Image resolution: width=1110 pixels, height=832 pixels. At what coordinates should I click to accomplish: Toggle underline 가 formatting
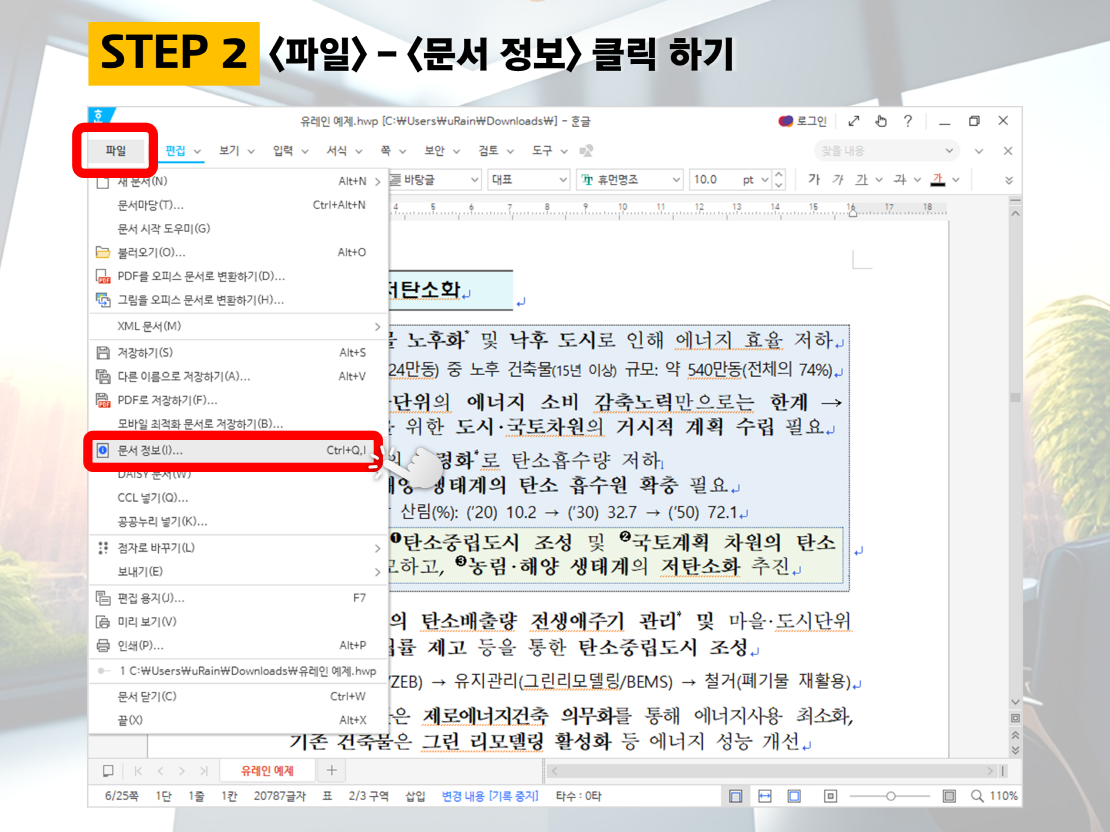861,180
